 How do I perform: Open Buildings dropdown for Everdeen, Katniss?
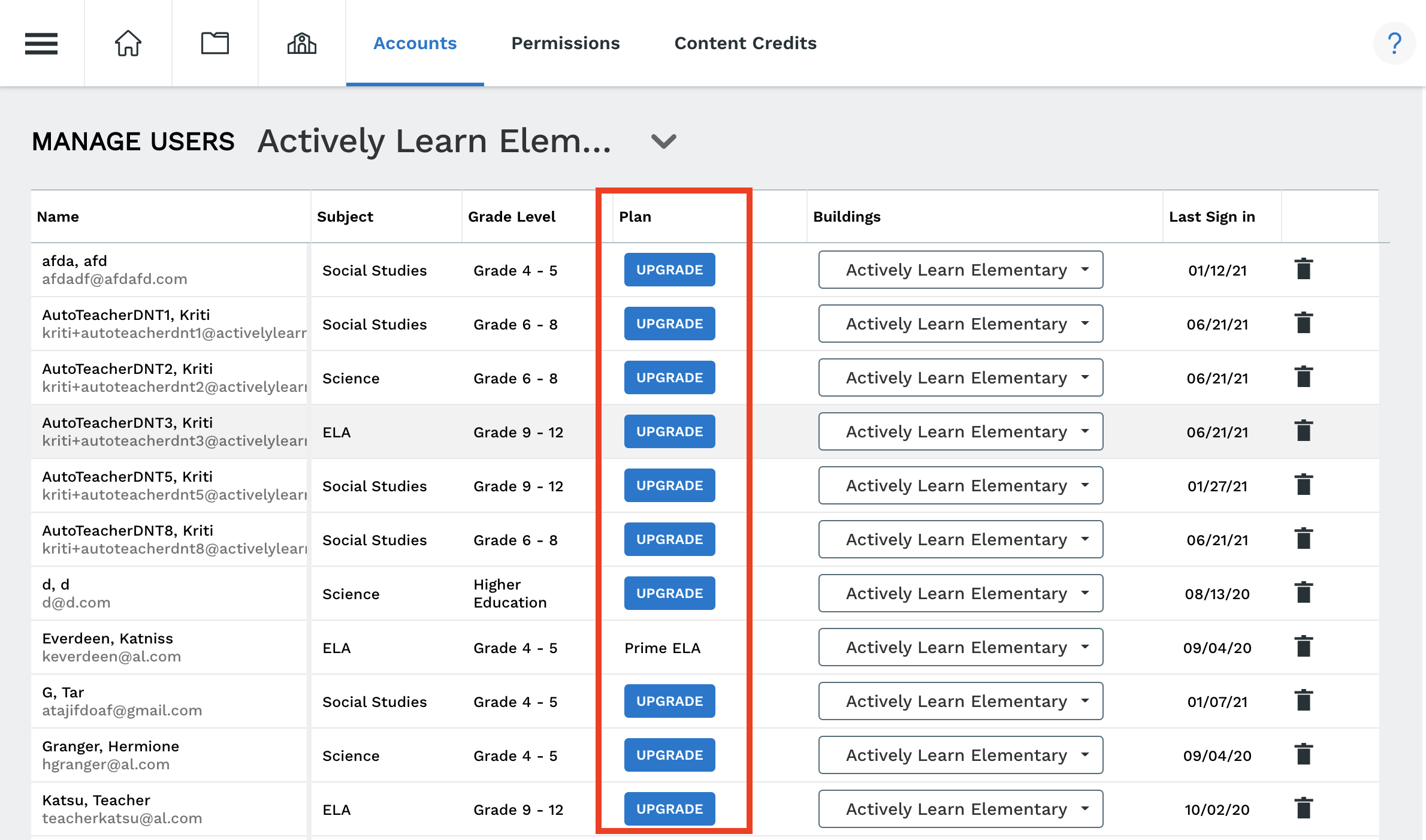pos(961,647)
